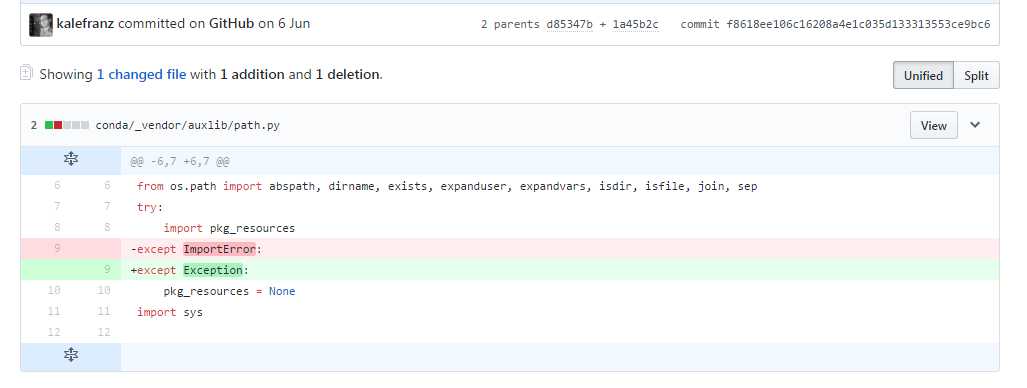Switch to Unified diff view
The width and height of the screenshot is (1027, 388).
coord(923,75)
